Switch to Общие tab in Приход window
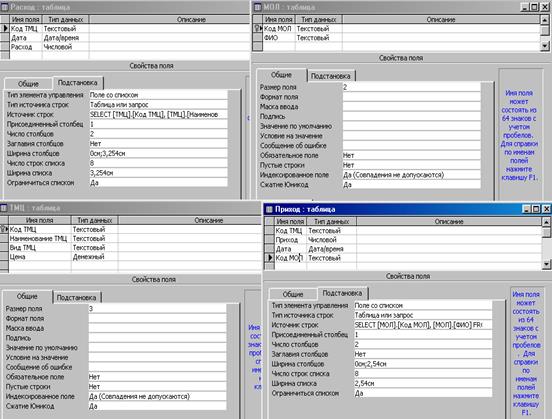 point(293,294)
